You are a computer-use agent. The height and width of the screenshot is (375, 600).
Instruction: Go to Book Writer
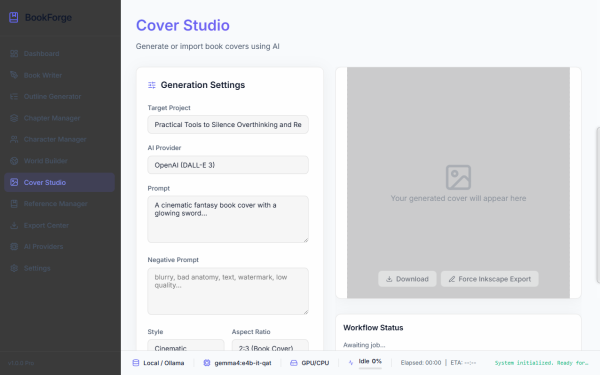click(x=59, y=75)
